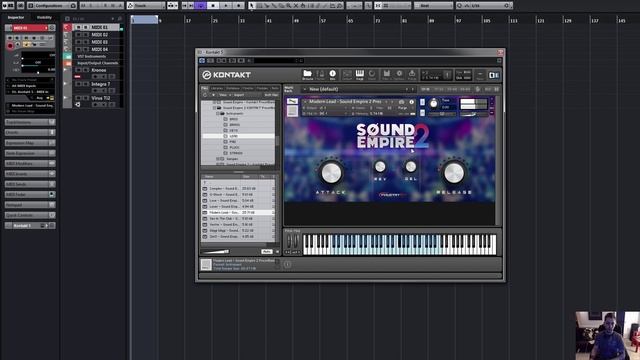Click the Cubase Record transport button
The height and width of the screenshot is (360, 640).
pyautogui.click(x=239, y=6)
